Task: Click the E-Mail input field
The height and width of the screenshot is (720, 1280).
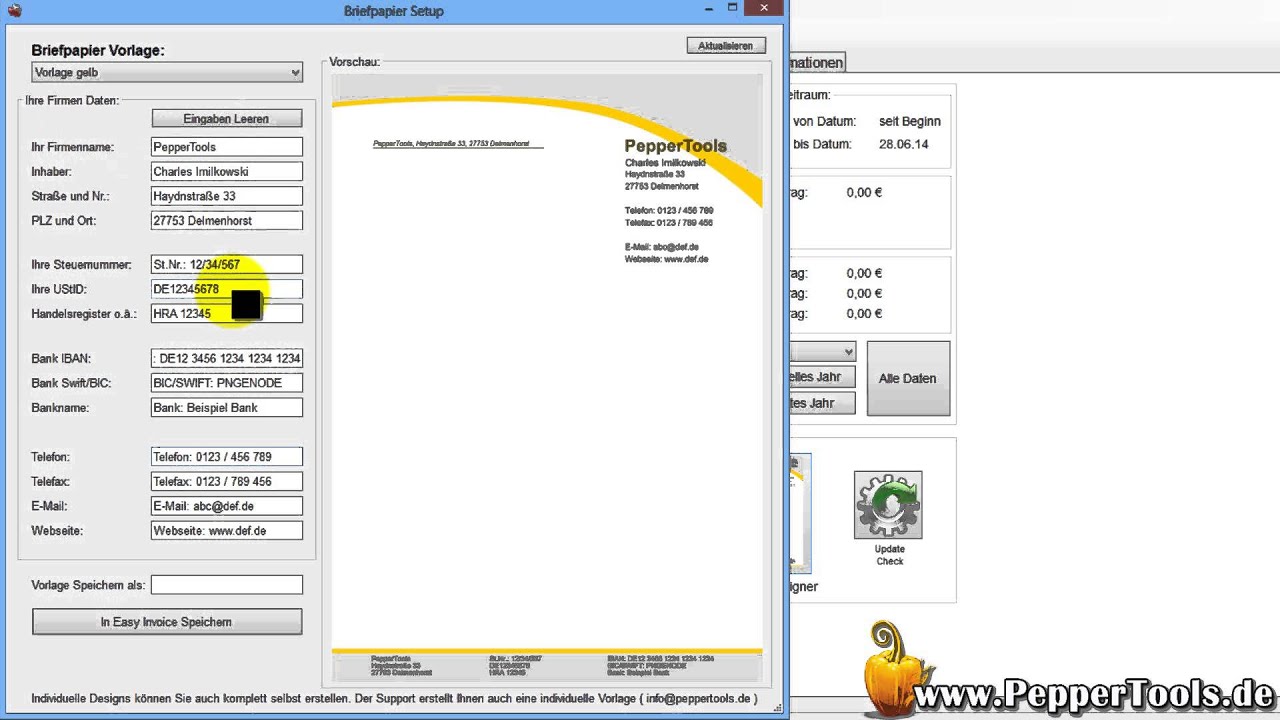Action: tap(227, 507)
